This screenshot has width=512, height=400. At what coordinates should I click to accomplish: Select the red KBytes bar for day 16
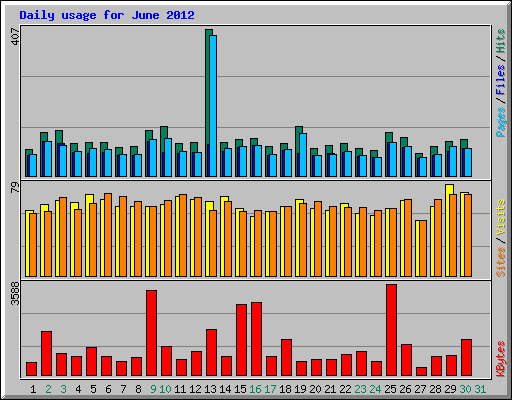(257, 339)
